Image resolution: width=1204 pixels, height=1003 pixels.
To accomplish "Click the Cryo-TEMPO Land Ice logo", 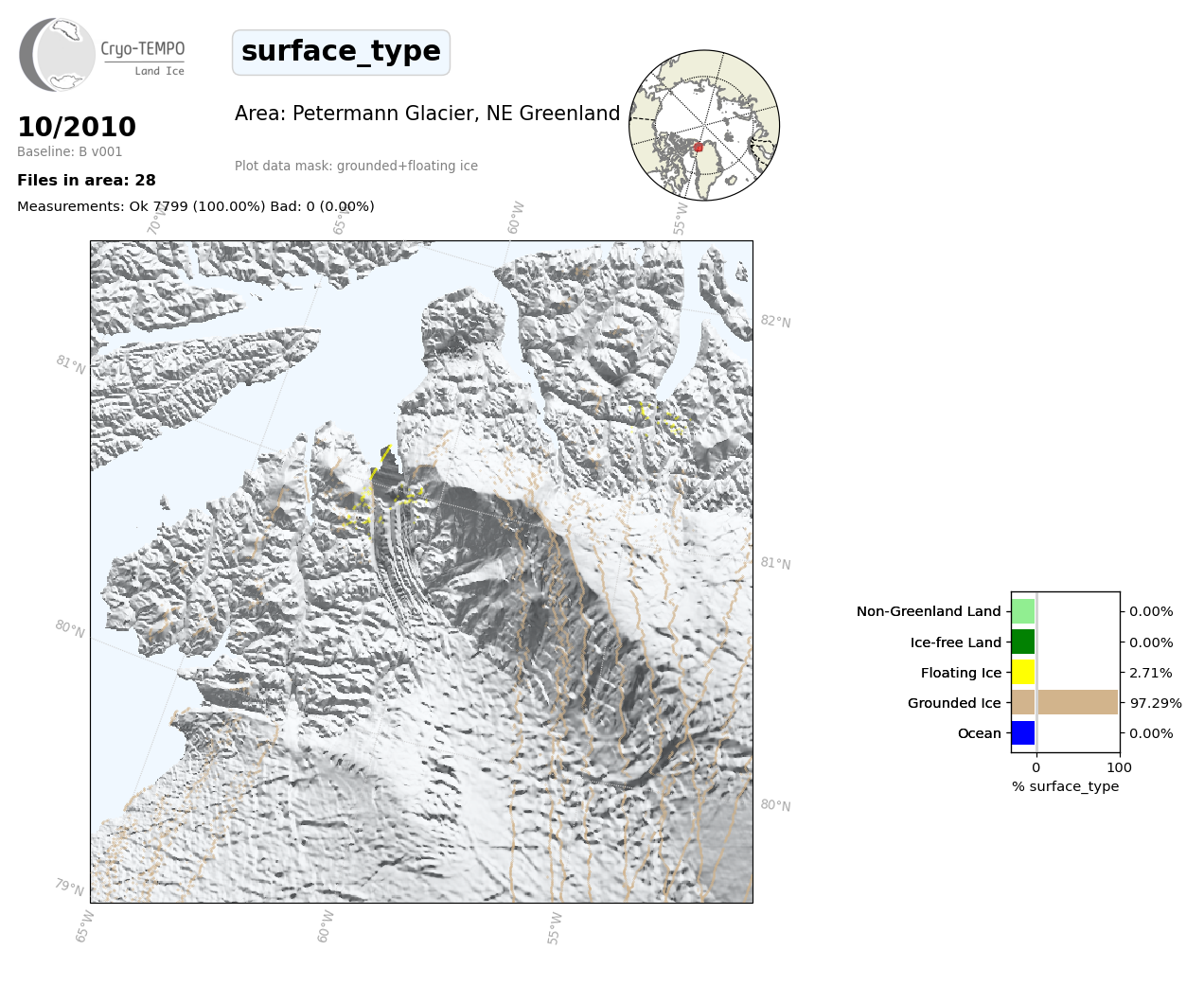I will click(101, 55).
